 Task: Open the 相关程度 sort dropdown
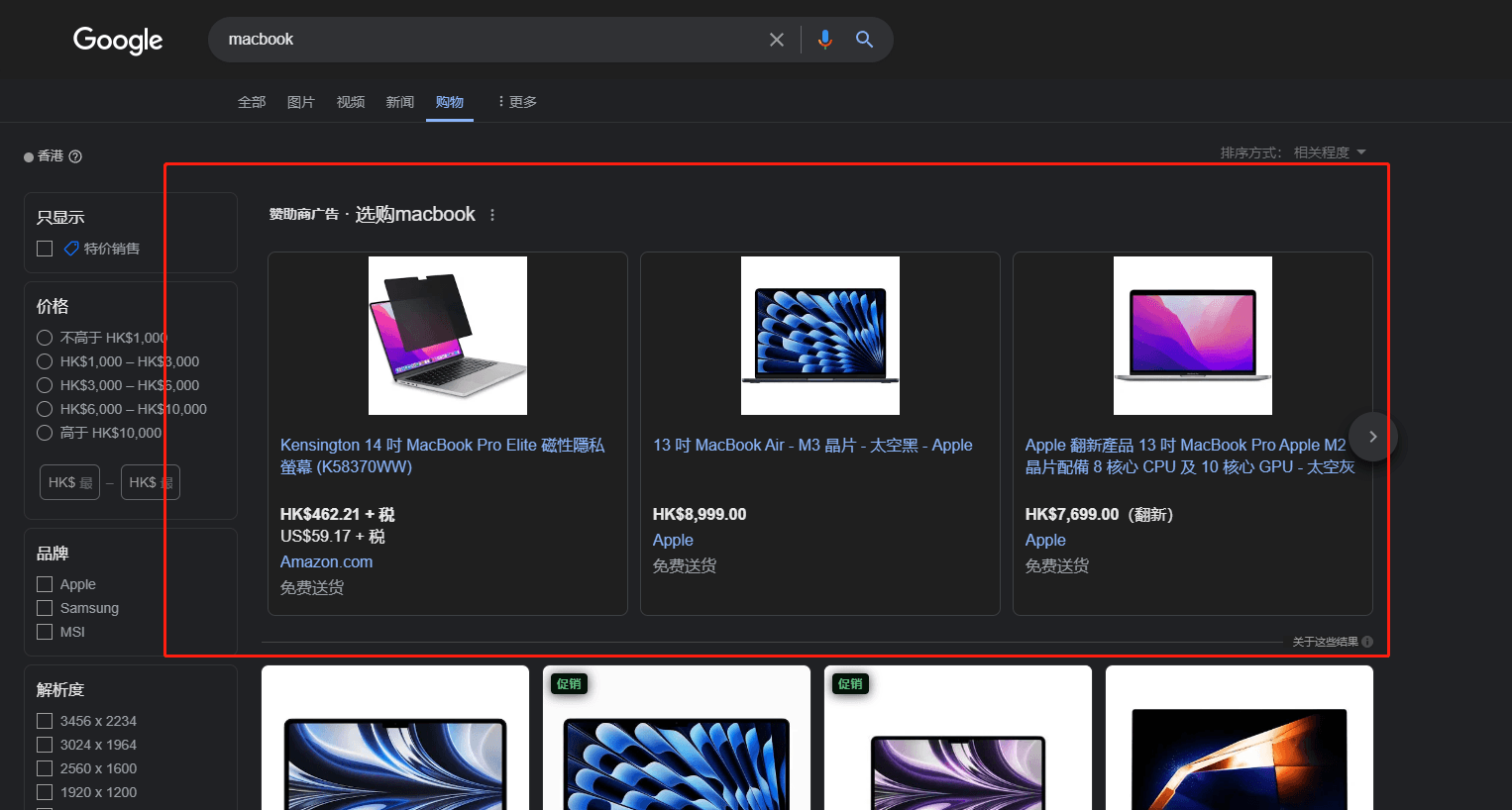pos(1330,152)
